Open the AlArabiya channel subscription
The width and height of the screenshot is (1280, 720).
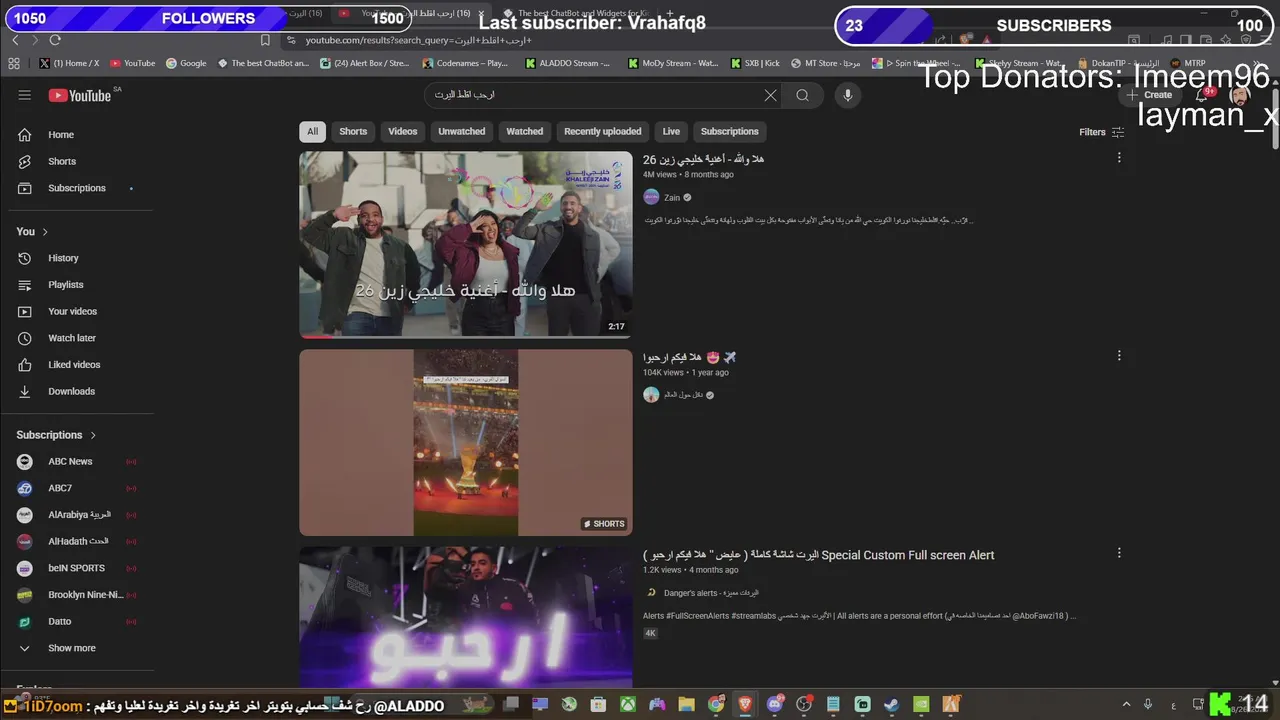[x=80, y=515]
